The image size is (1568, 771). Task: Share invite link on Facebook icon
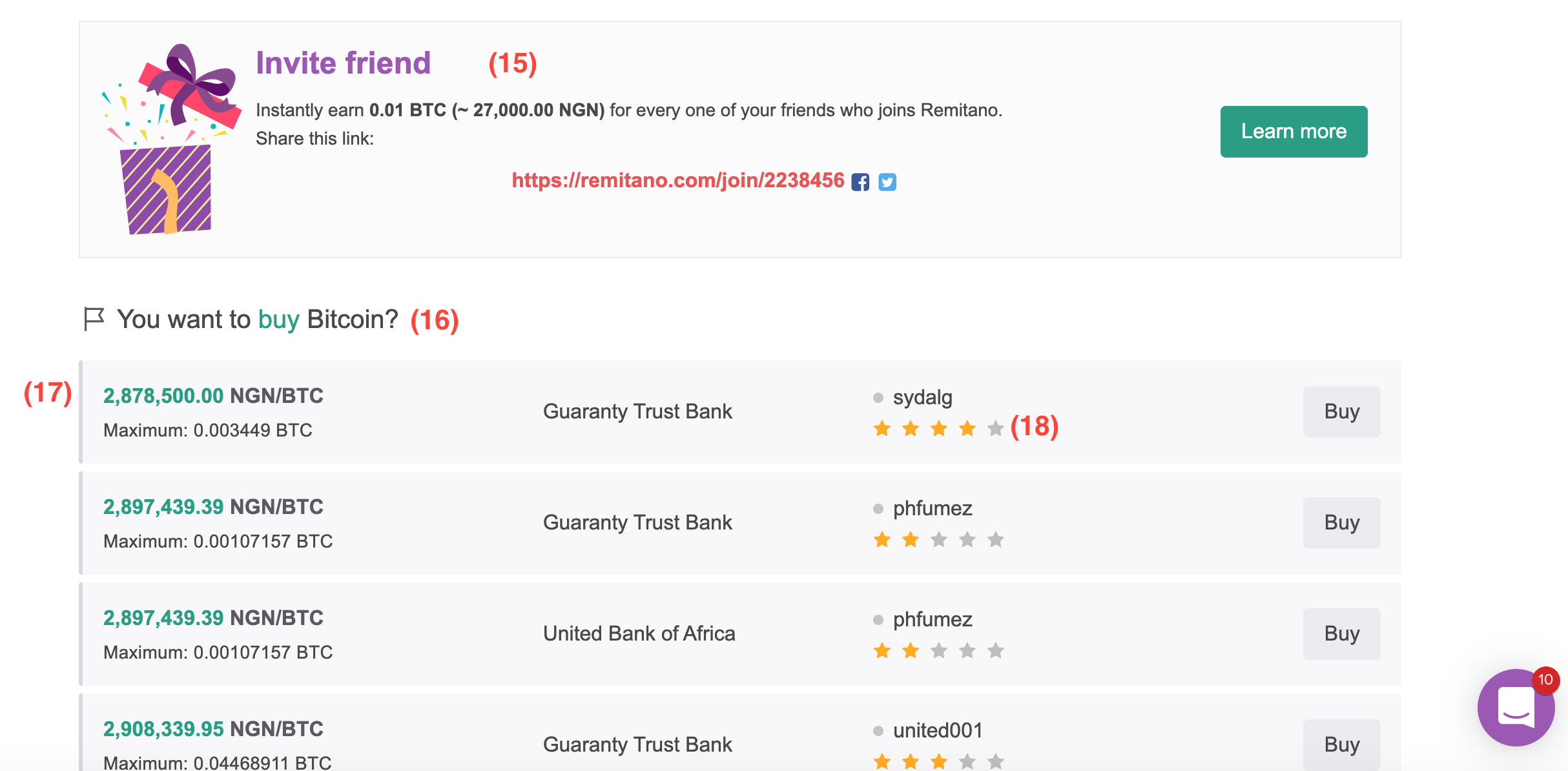860,182
